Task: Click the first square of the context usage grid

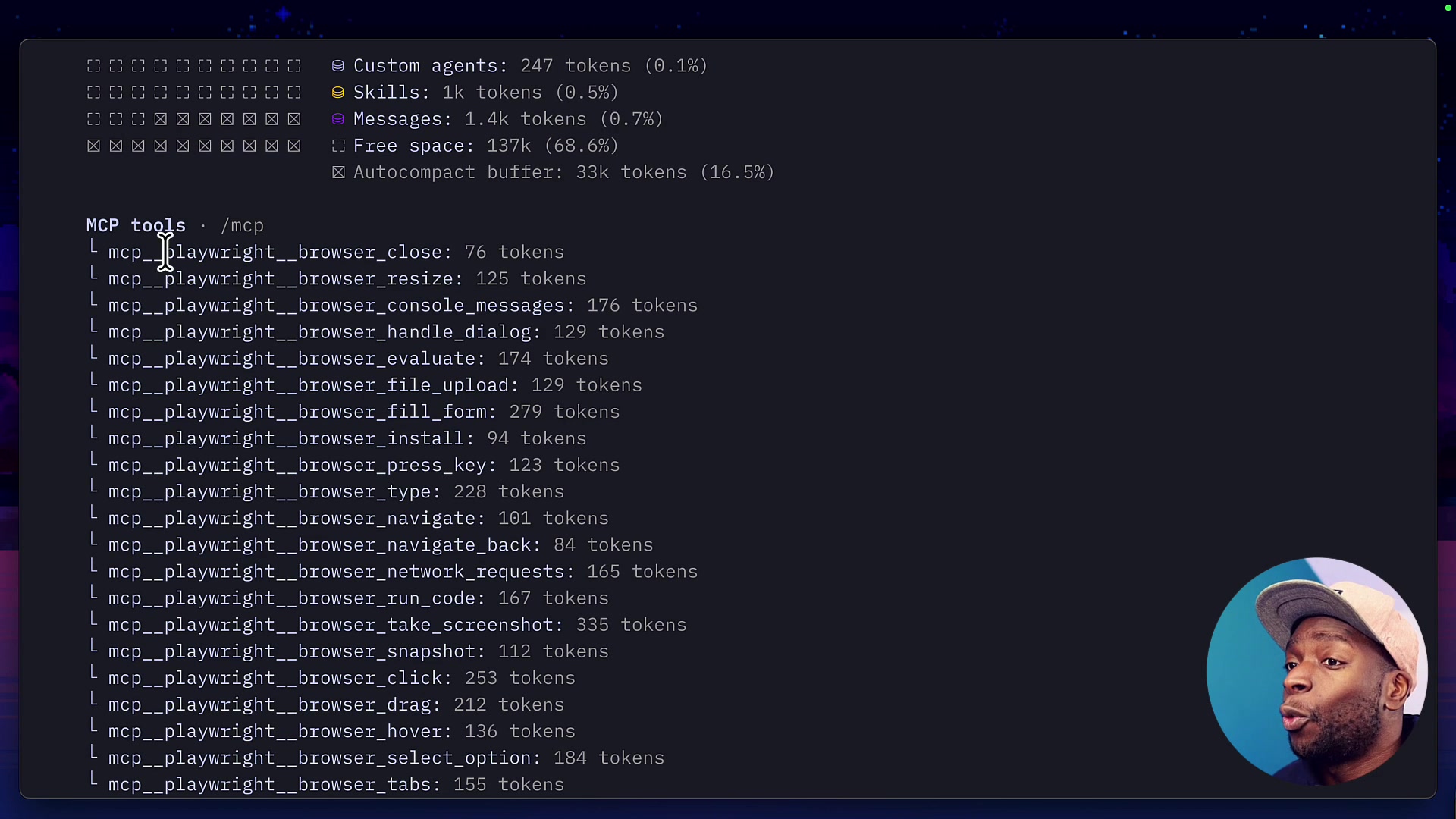Action: pos(93,66)
